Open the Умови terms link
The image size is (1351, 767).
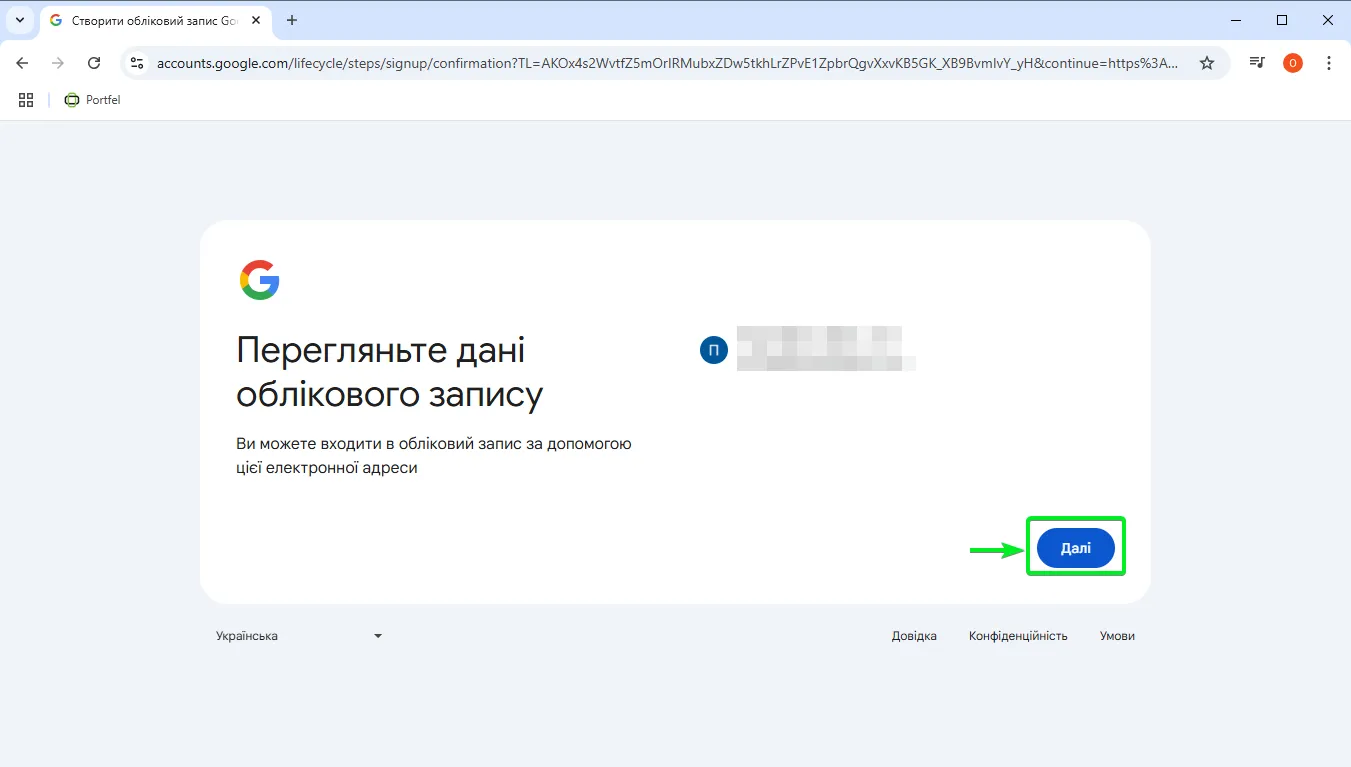(x=1117, y=636)
